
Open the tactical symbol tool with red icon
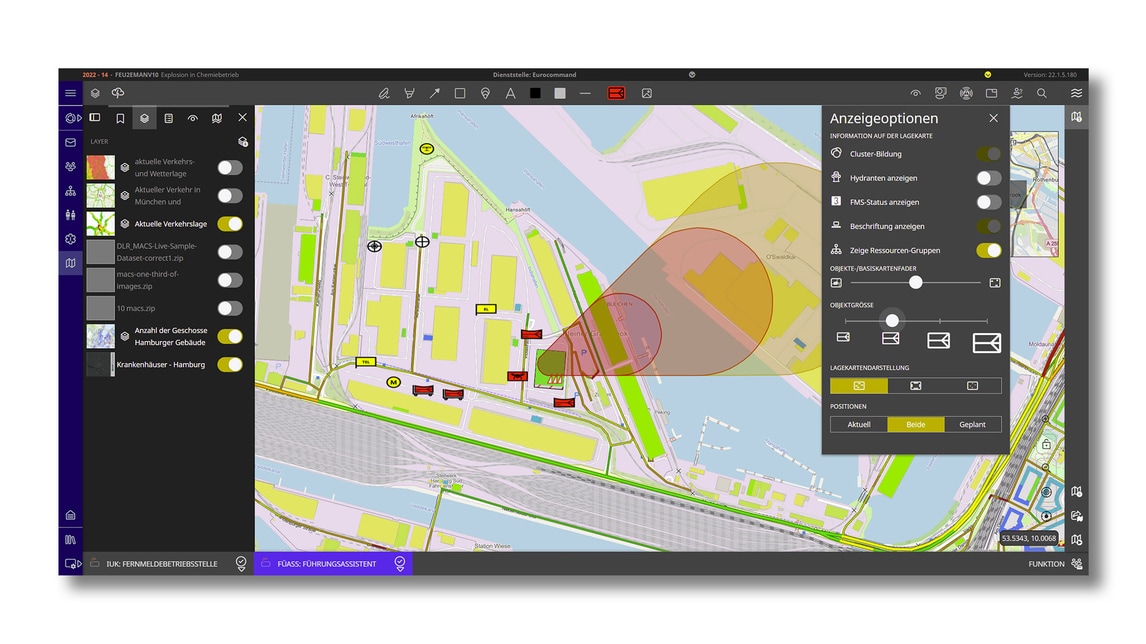[x=617, y=93]
